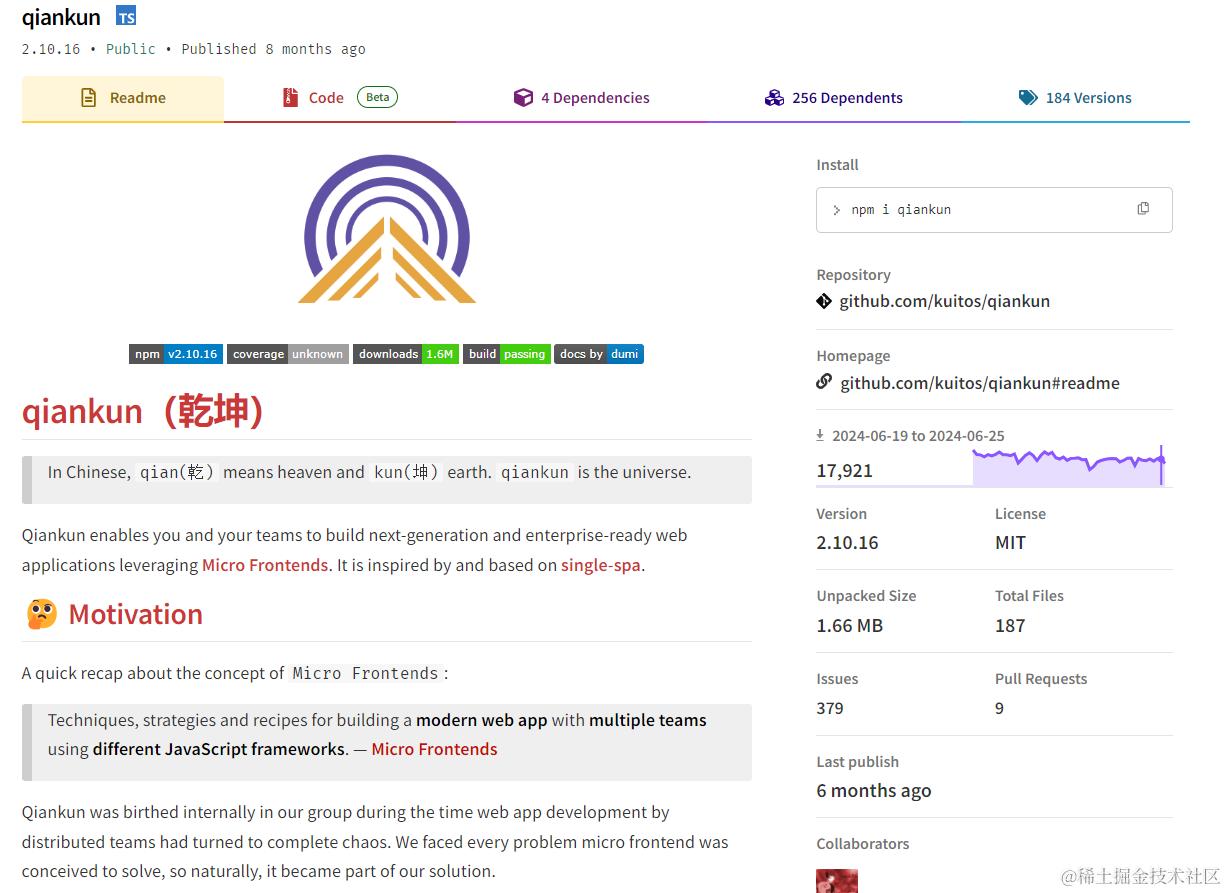
Task: Click the Repository heading
Action: (853, 275)
